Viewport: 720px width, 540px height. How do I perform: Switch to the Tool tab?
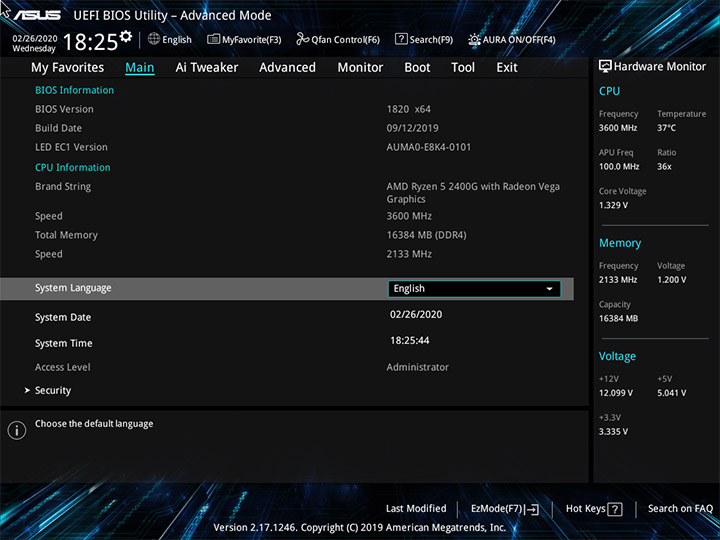(x=463, y=68)
